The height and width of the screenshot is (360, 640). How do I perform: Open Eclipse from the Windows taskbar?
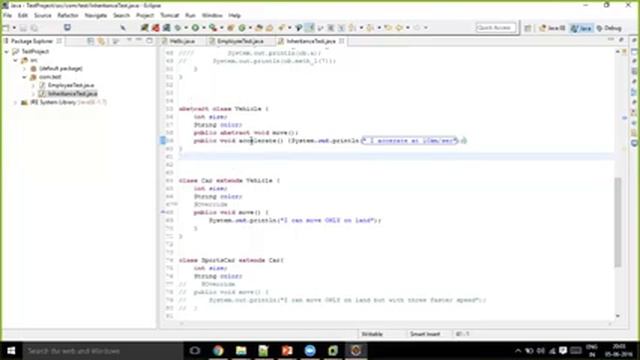pyautogui.click(x=356, y=350)
